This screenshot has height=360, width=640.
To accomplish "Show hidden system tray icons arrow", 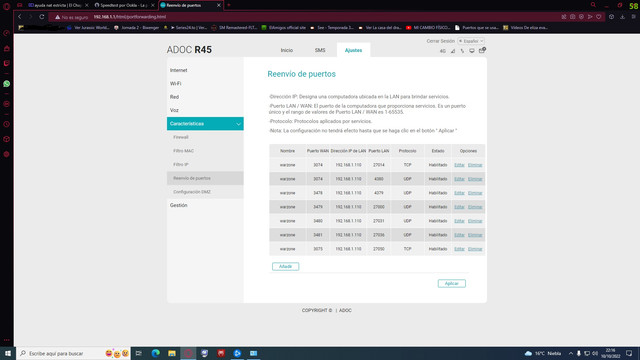I will pos(571,353).
